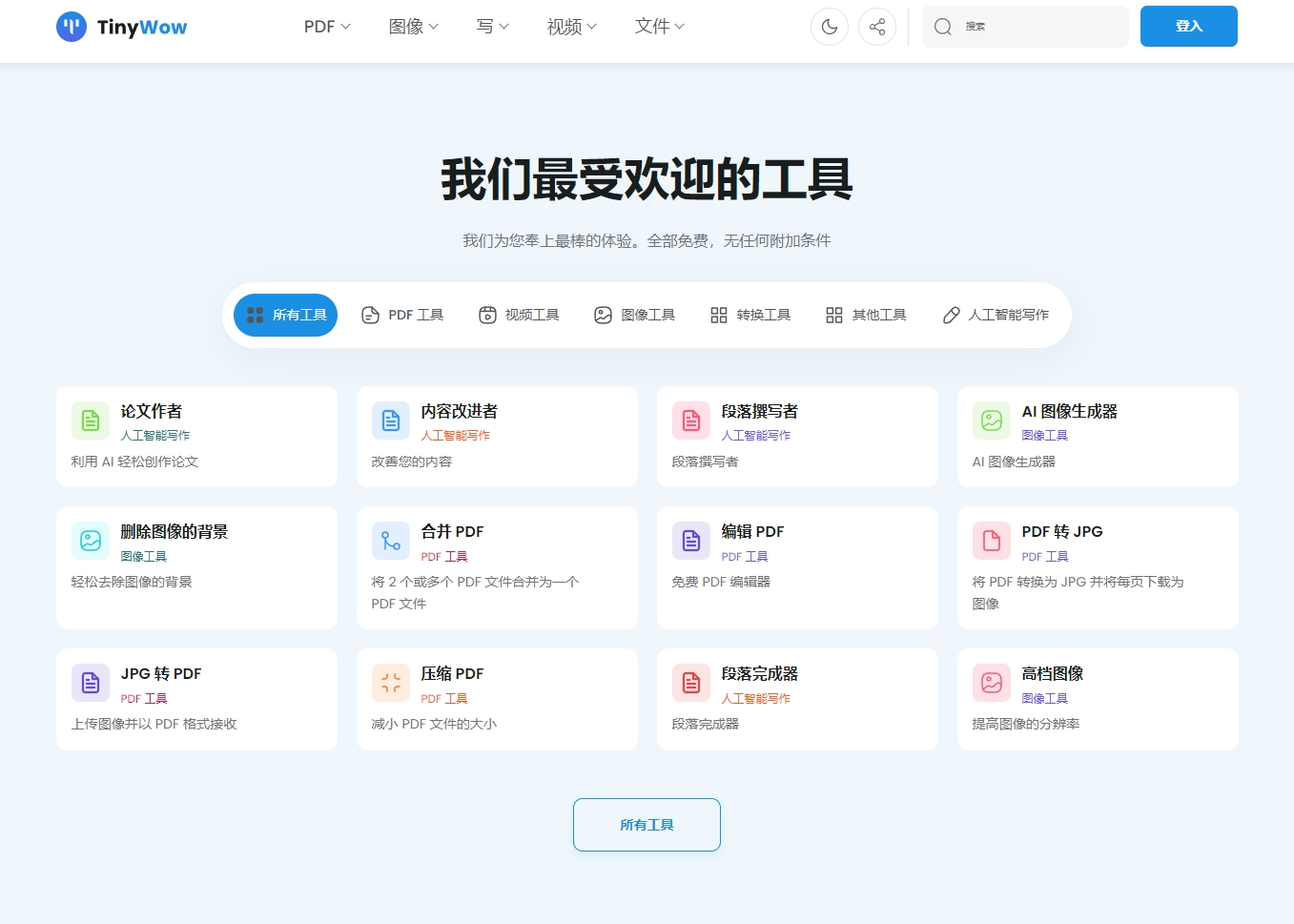Click the 论文作者 green document icon
1294x924 pixels.
coord(91,421)
